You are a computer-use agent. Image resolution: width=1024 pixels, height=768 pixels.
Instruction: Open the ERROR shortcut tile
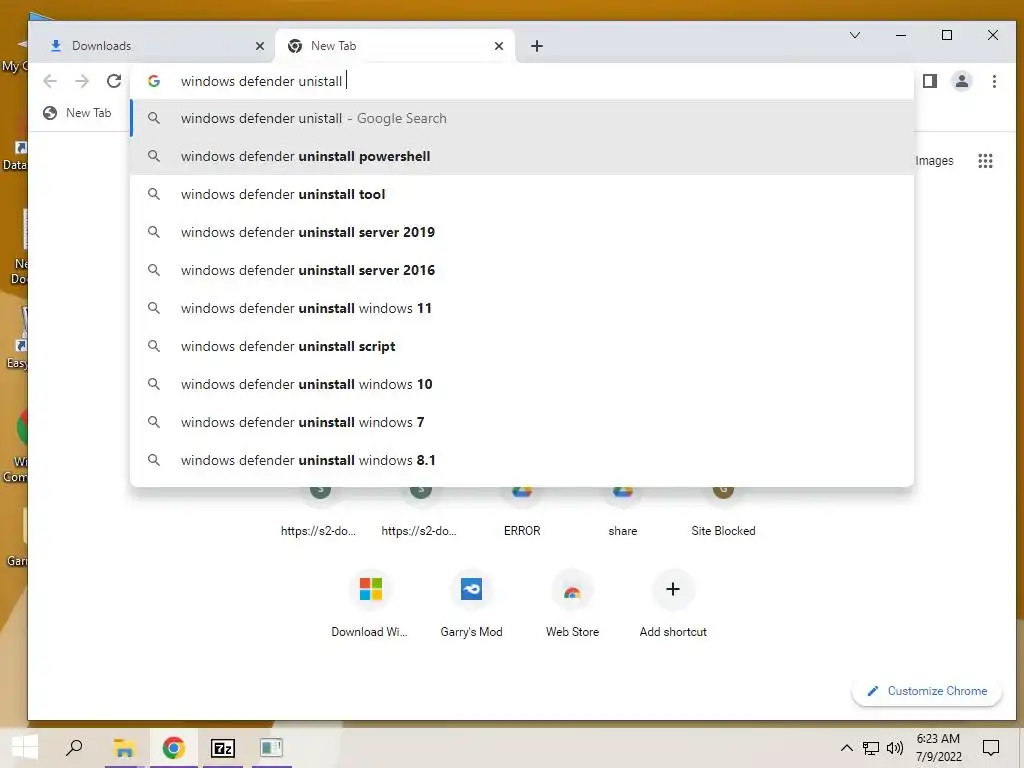click(522, 511)
